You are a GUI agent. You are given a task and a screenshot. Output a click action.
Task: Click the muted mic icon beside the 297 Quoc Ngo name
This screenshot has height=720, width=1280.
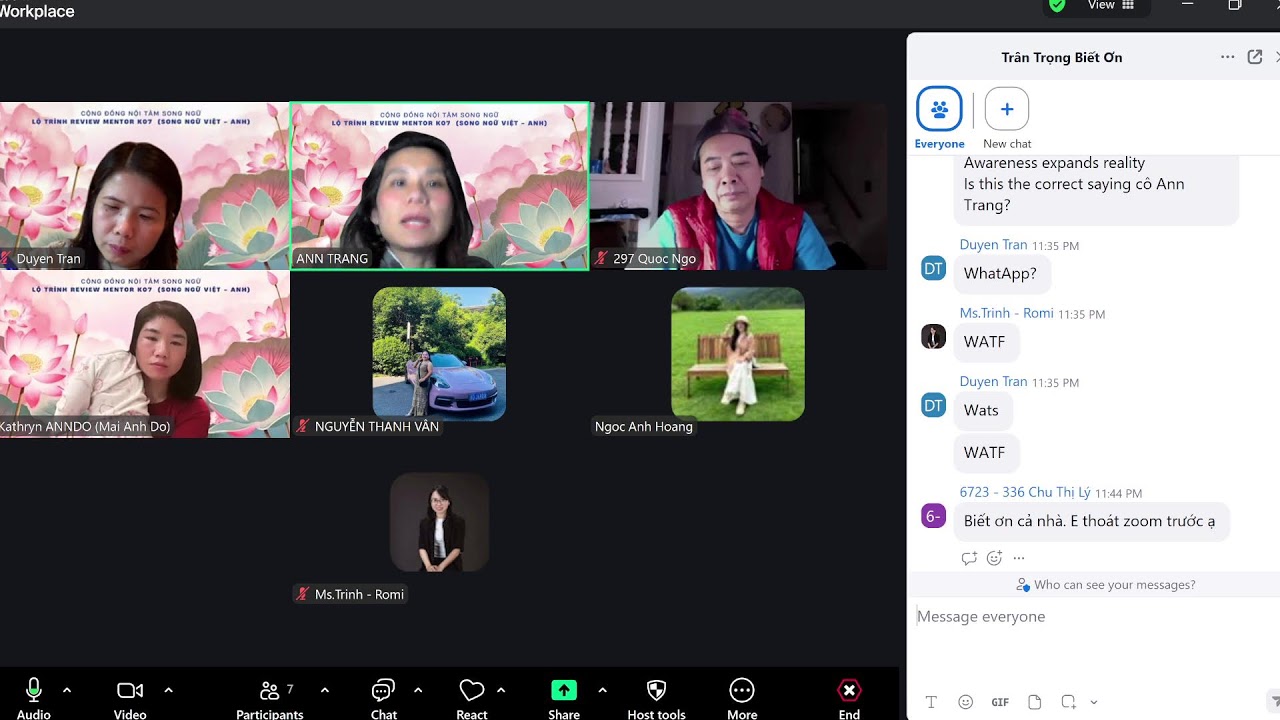coord(602,258)
